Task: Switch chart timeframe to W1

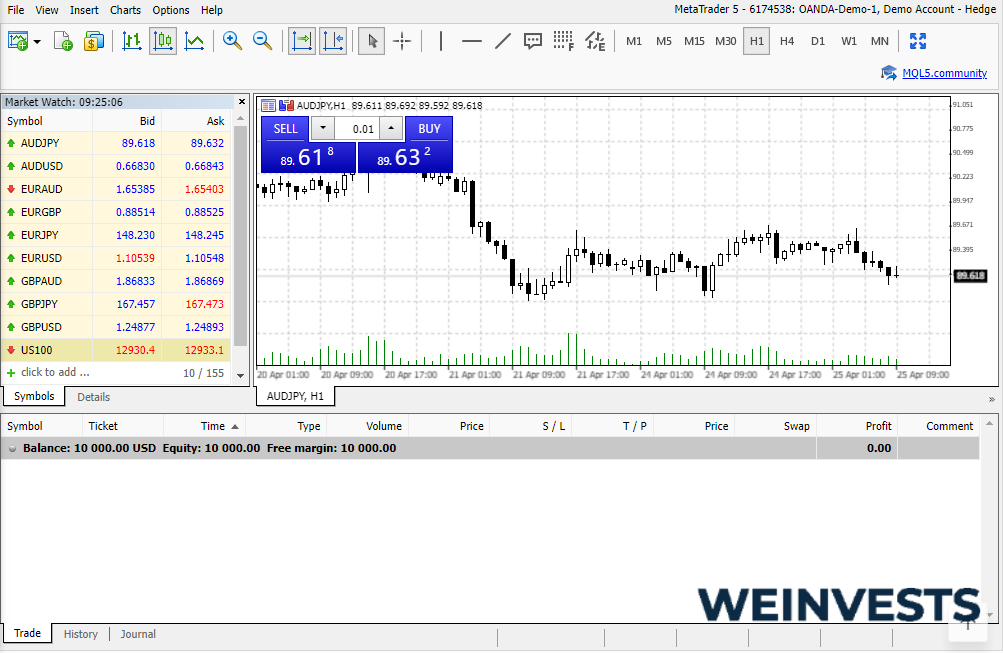Action: click(849, 41)
